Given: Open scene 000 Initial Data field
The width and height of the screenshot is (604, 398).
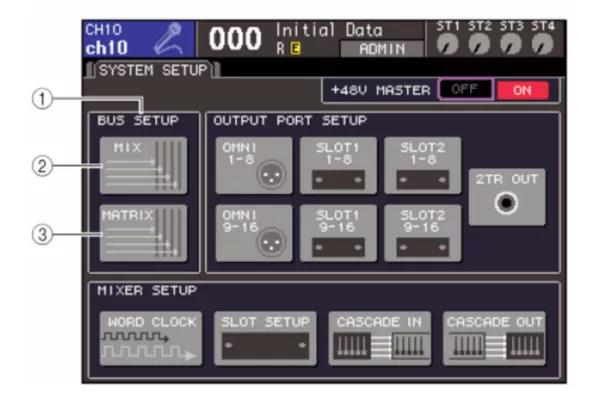Looking at the screenshot, I should click(310, 39).
